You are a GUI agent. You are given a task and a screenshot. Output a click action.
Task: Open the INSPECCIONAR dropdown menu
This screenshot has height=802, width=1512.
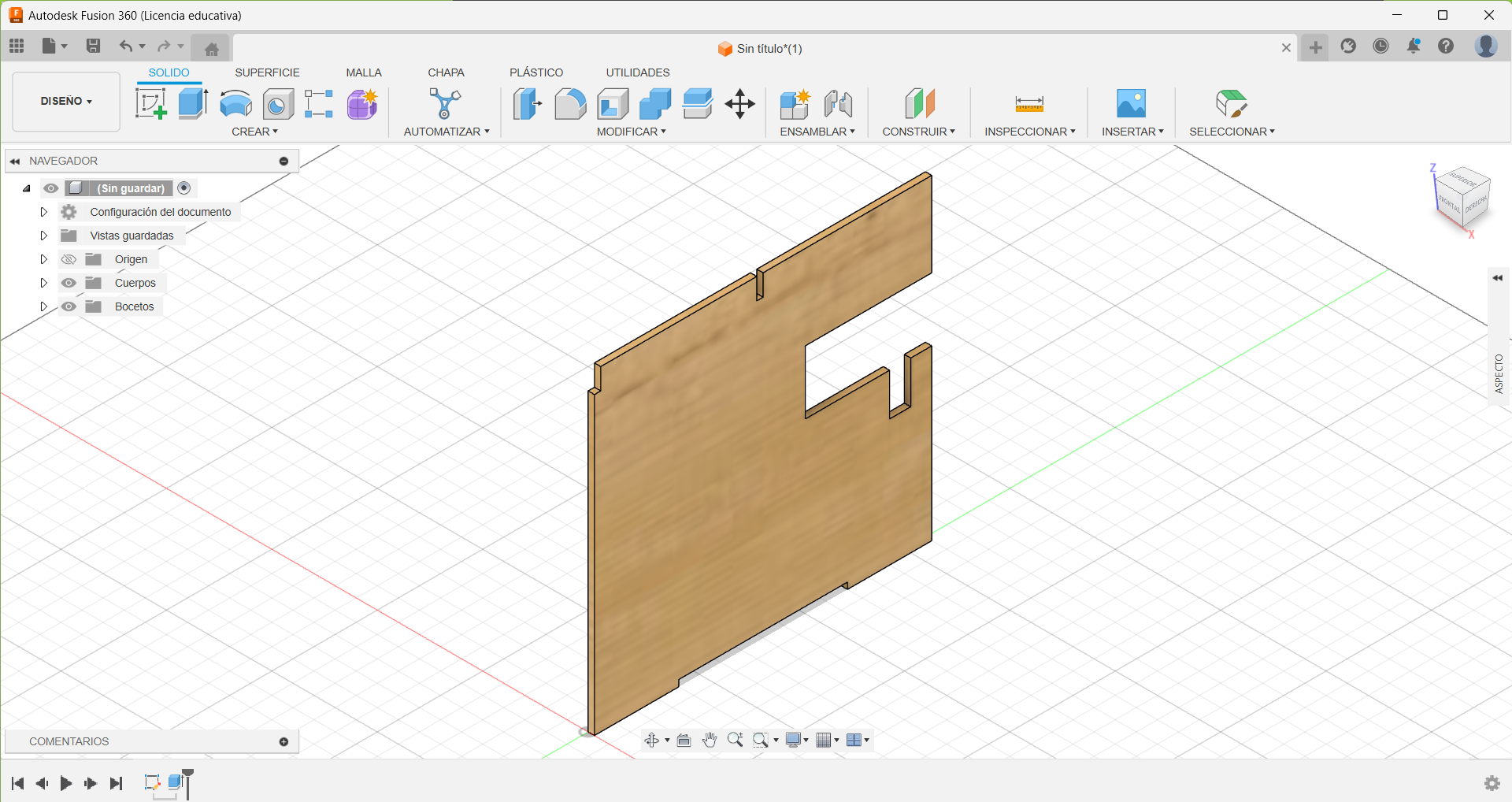click(x=1029, y=132)
